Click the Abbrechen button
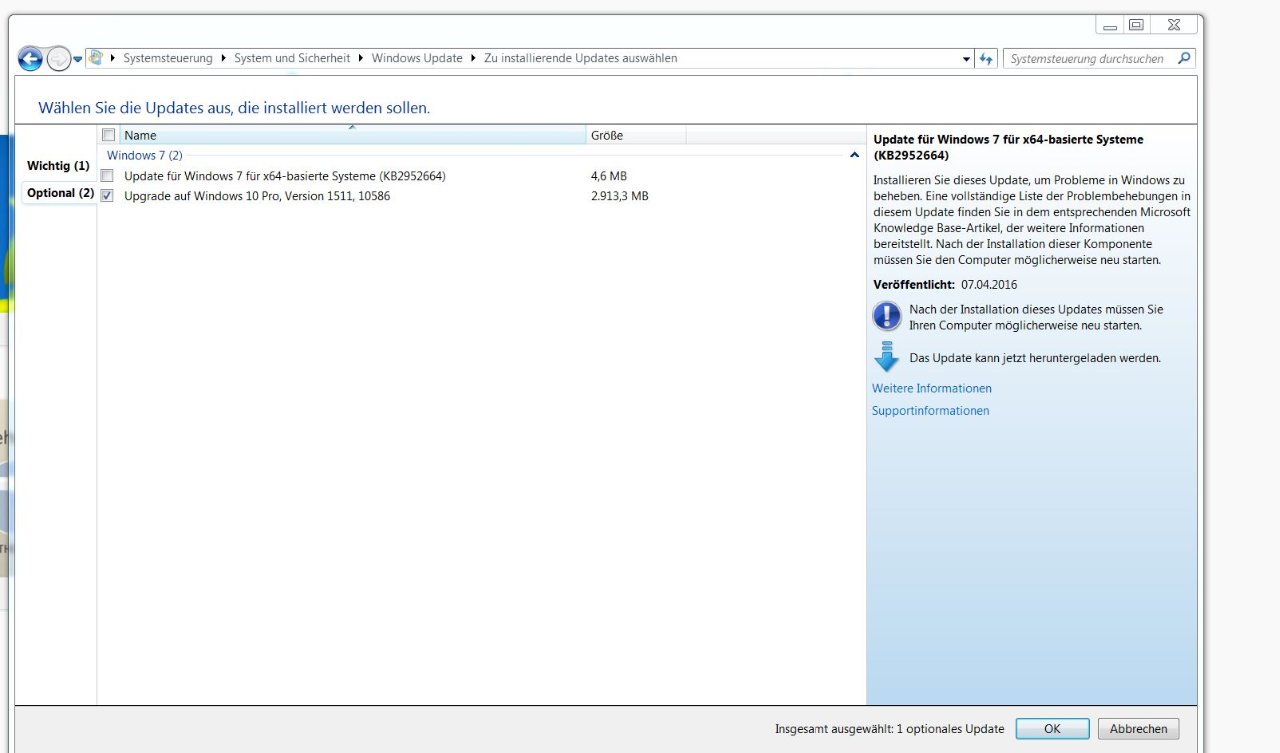Image resolution: width=1280 pixels, height=753 pixels. 1138,729
